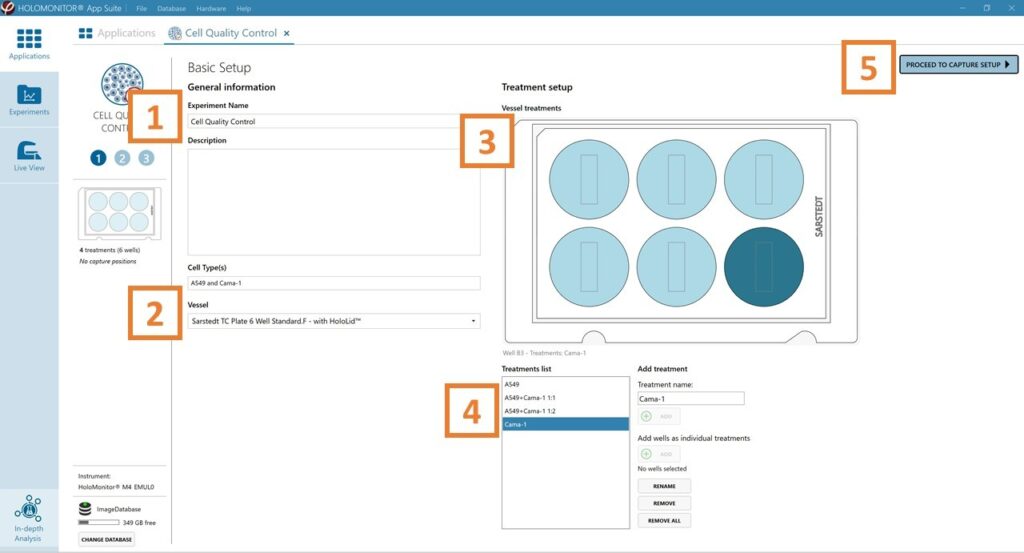Viewport: 1024px width, 553px height.
Task: Select the top-left well of the plate
Action: coord(588,179)
